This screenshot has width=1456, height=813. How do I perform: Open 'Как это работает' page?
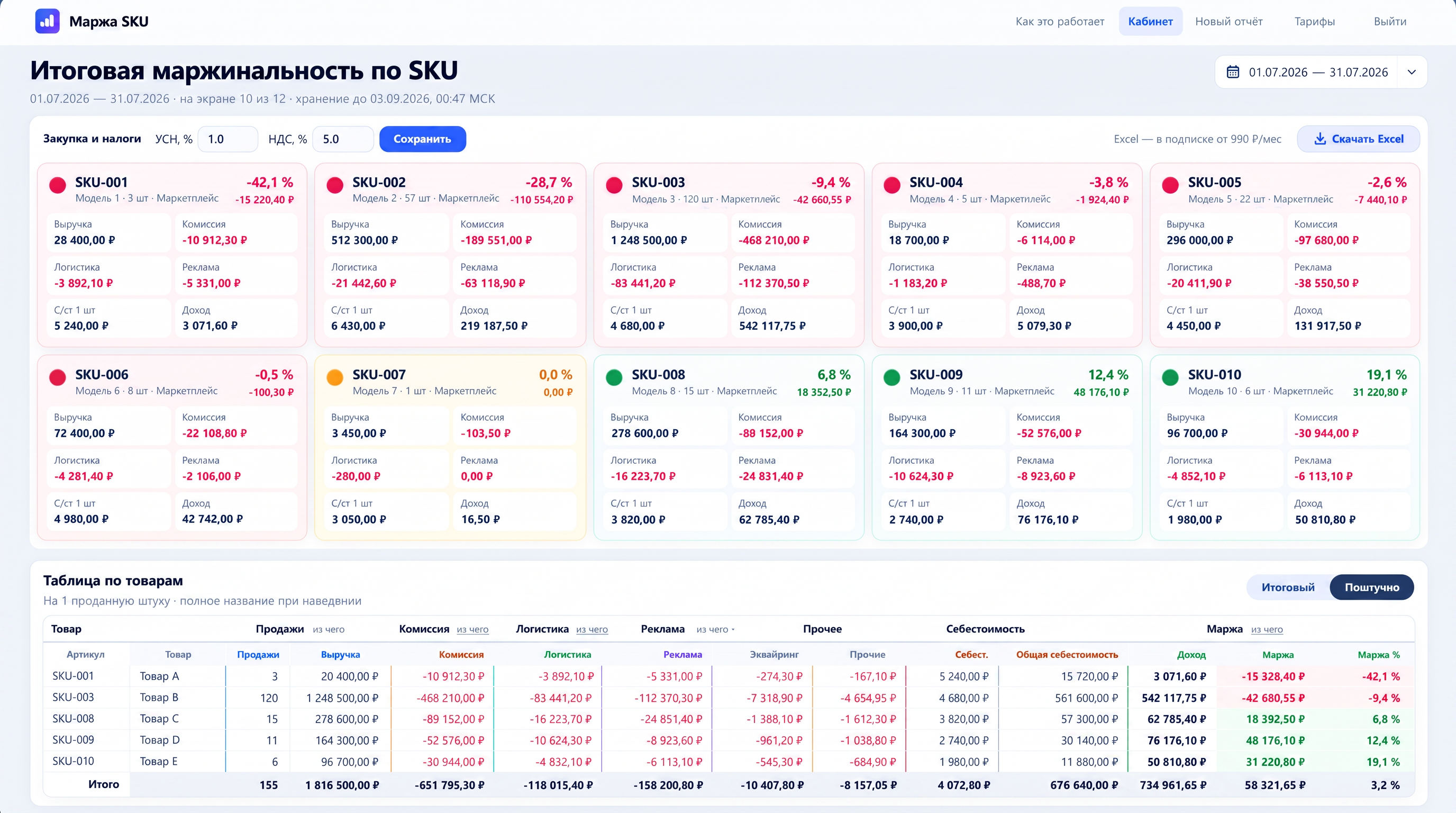[1060, 22]
